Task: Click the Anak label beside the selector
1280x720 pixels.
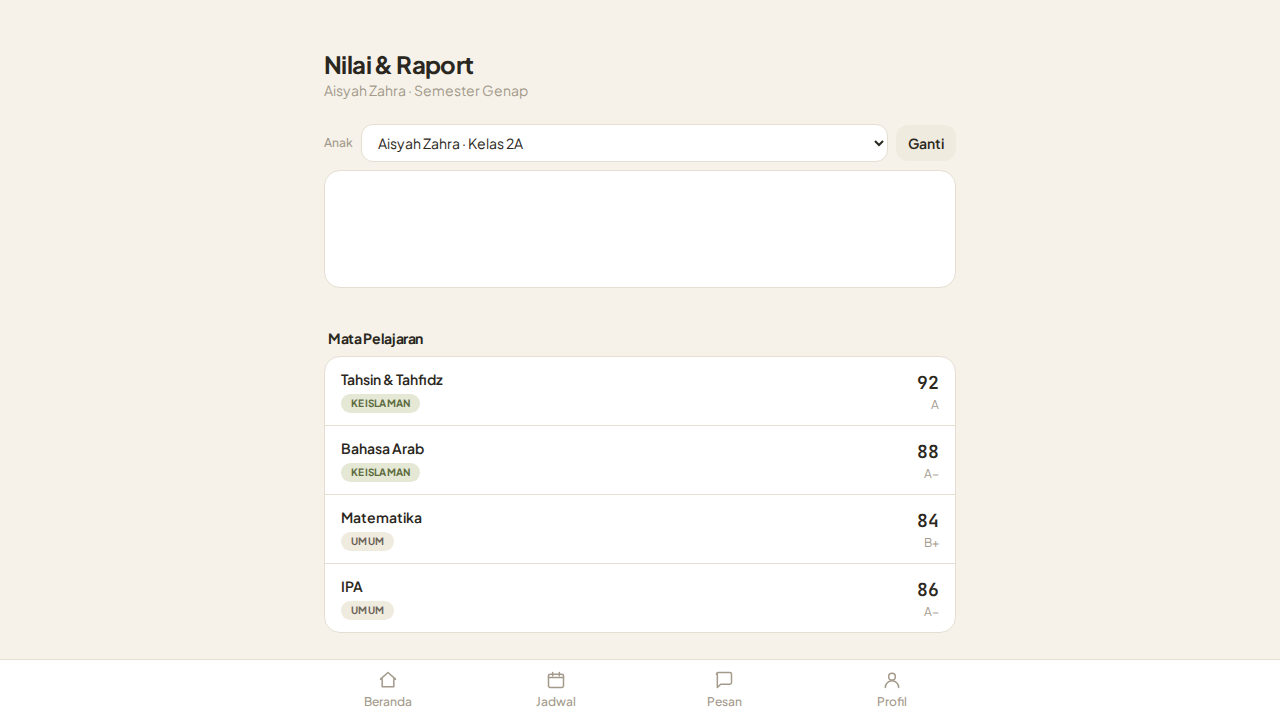Action: pyautogui.click(x=338, y=143)
